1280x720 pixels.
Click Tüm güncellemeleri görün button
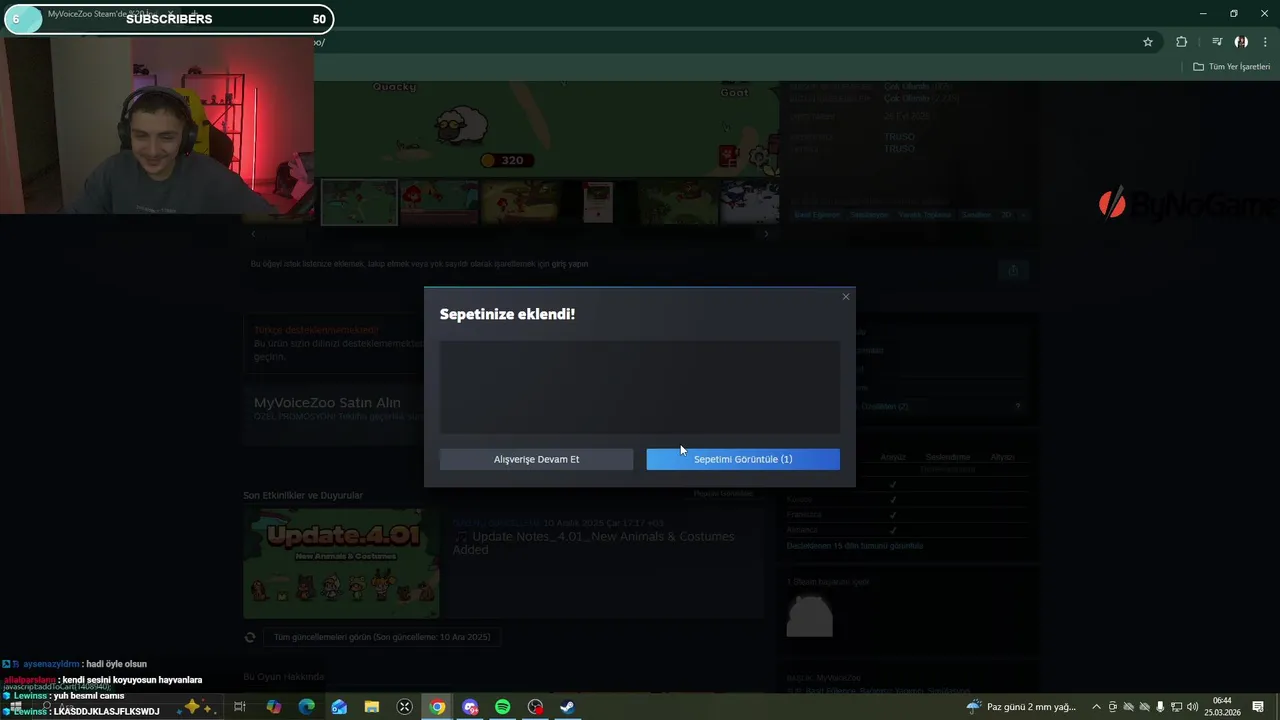point(382,637)
